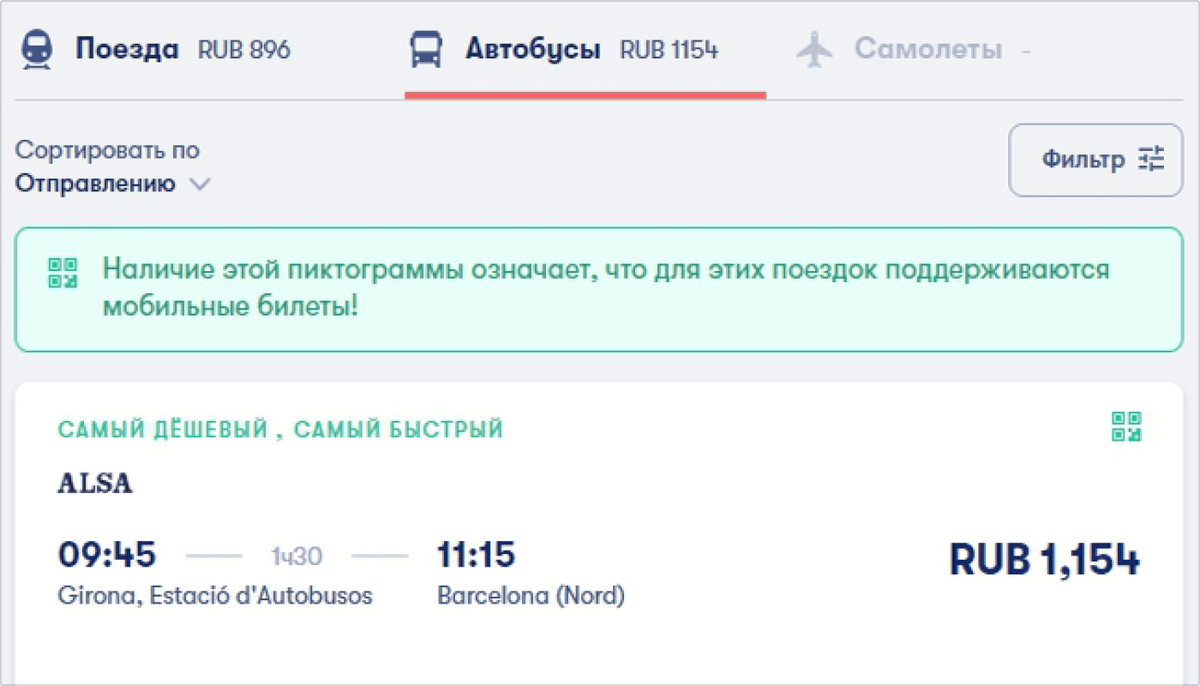Open the Поезда tab
Viewport: 1200px width, 686px height.
tap(156, 49)
